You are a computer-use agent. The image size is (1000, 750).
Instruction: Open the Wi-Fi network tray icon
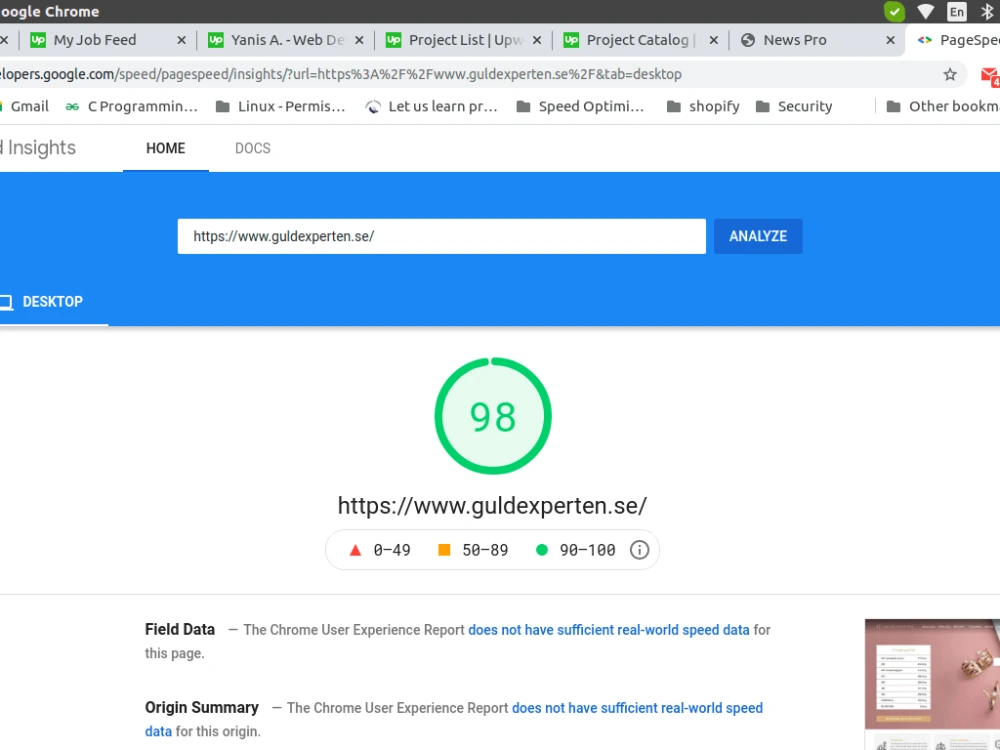click(x=925, y=11)
